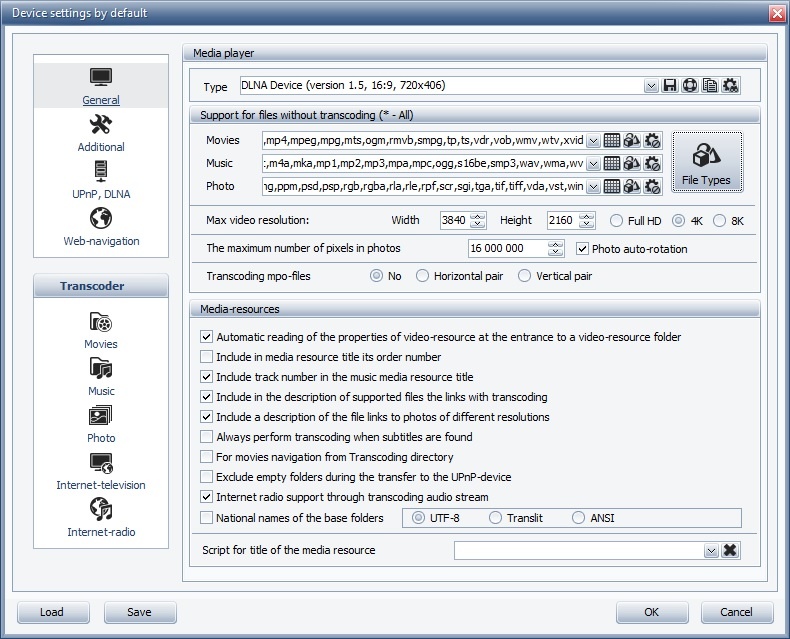Open the UPnP, DLNA section
This screenshot has height=639, width=790.
(x=101, y=180)
